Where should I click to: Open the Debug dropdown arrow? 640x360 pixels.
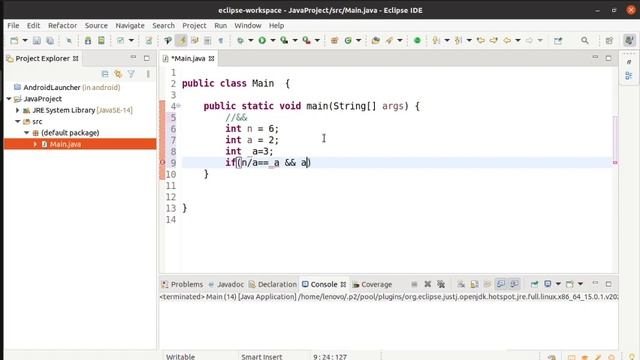[x=251, y=40]
